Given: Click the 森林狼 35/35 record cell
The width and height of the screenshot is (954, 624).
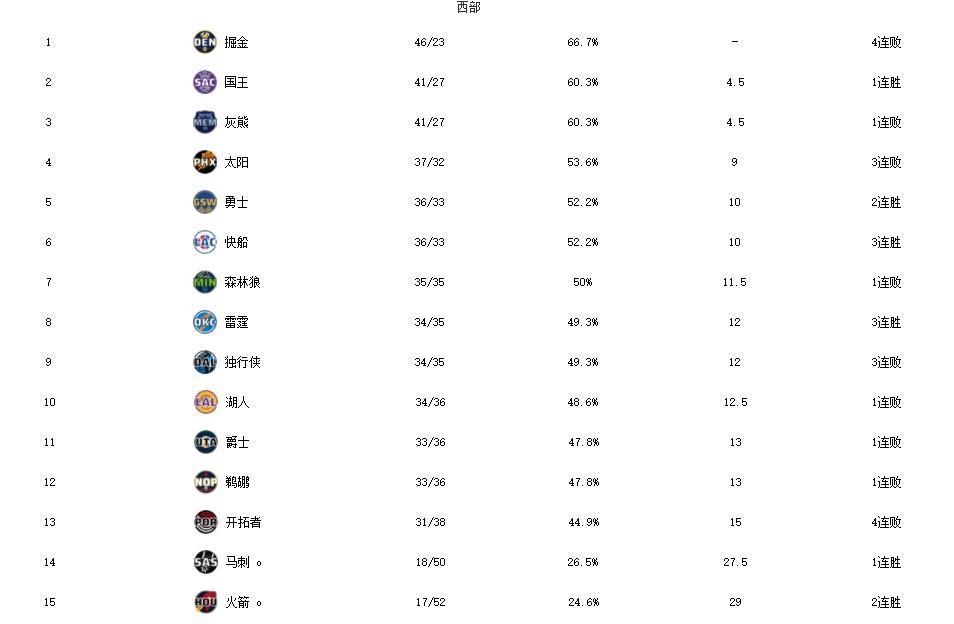Looking at the screenshot, I should (x=429, y=282).
